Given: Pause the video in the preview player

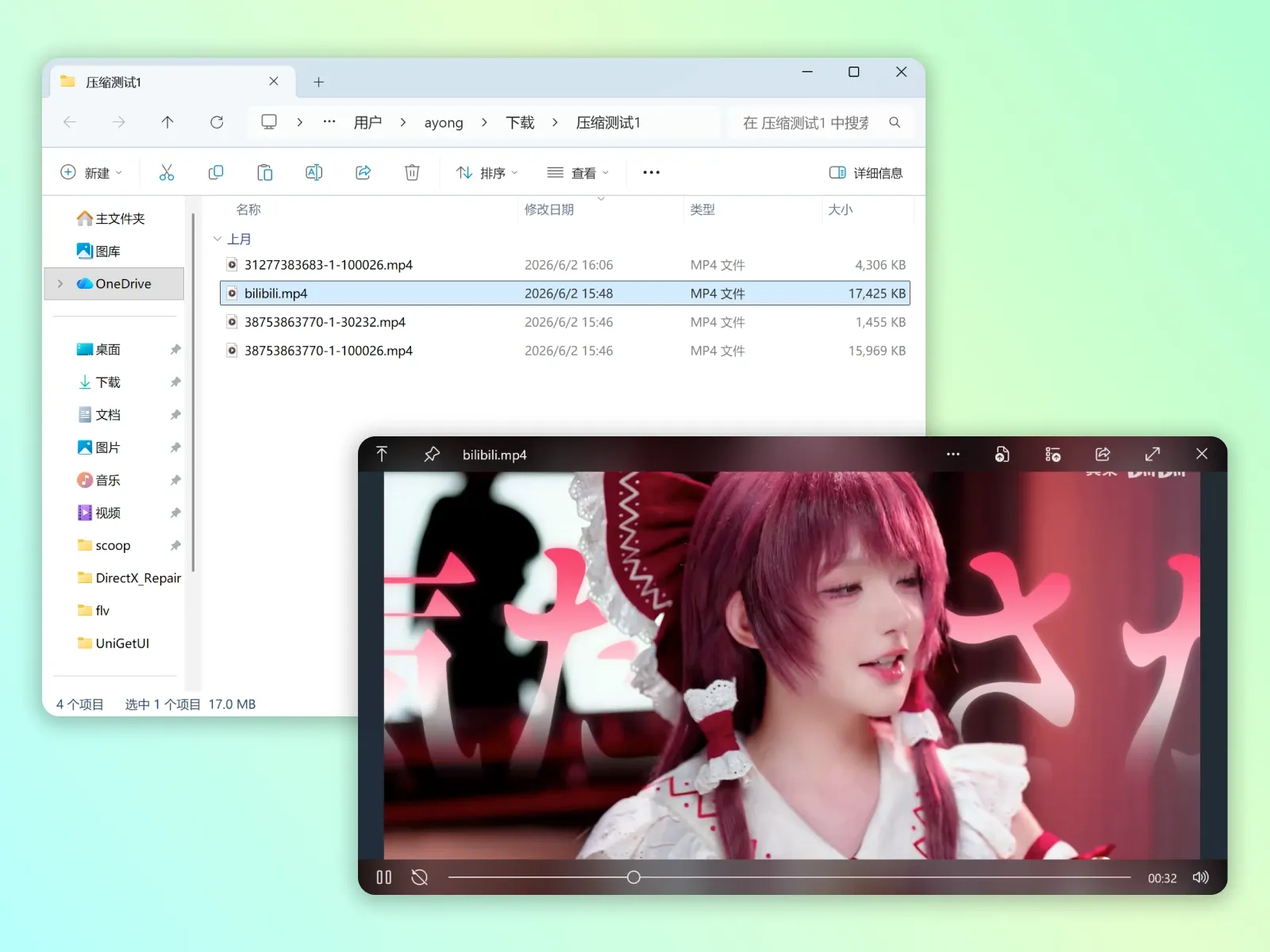Looking at the screenshot, I should (384, 877).
